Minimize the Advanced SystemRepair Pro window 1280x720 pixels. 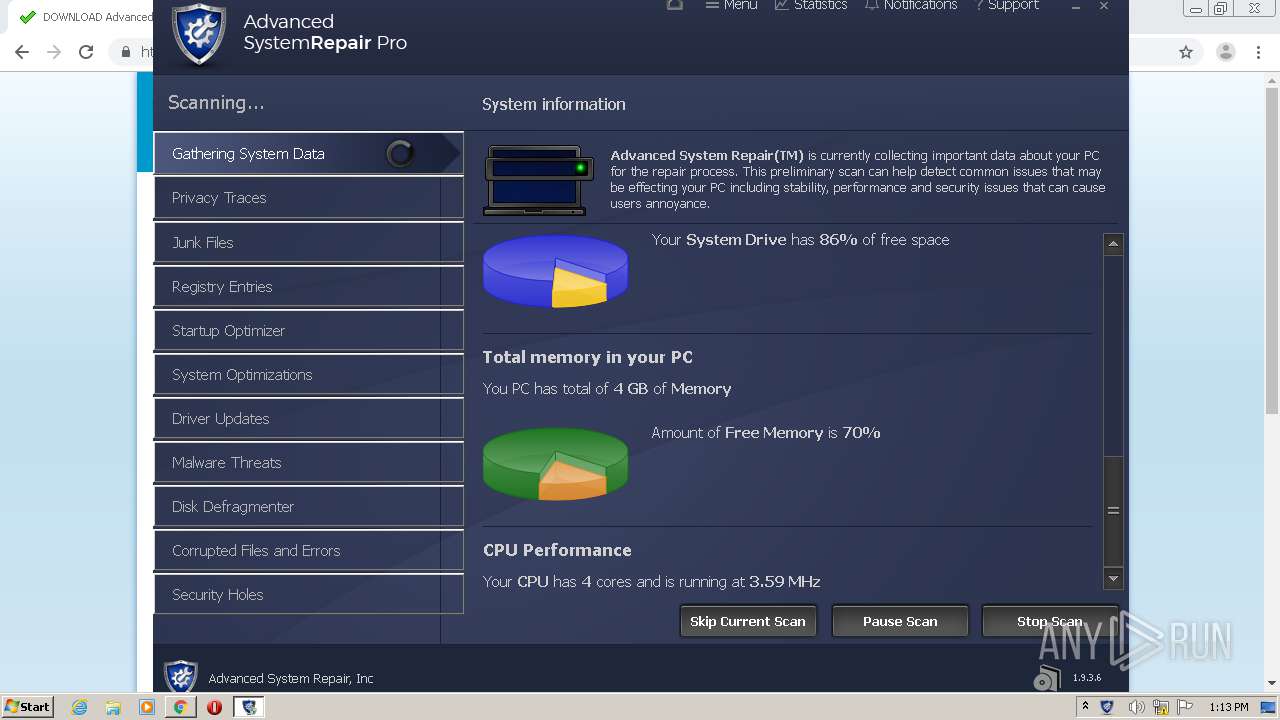[x=1076, y=6]
